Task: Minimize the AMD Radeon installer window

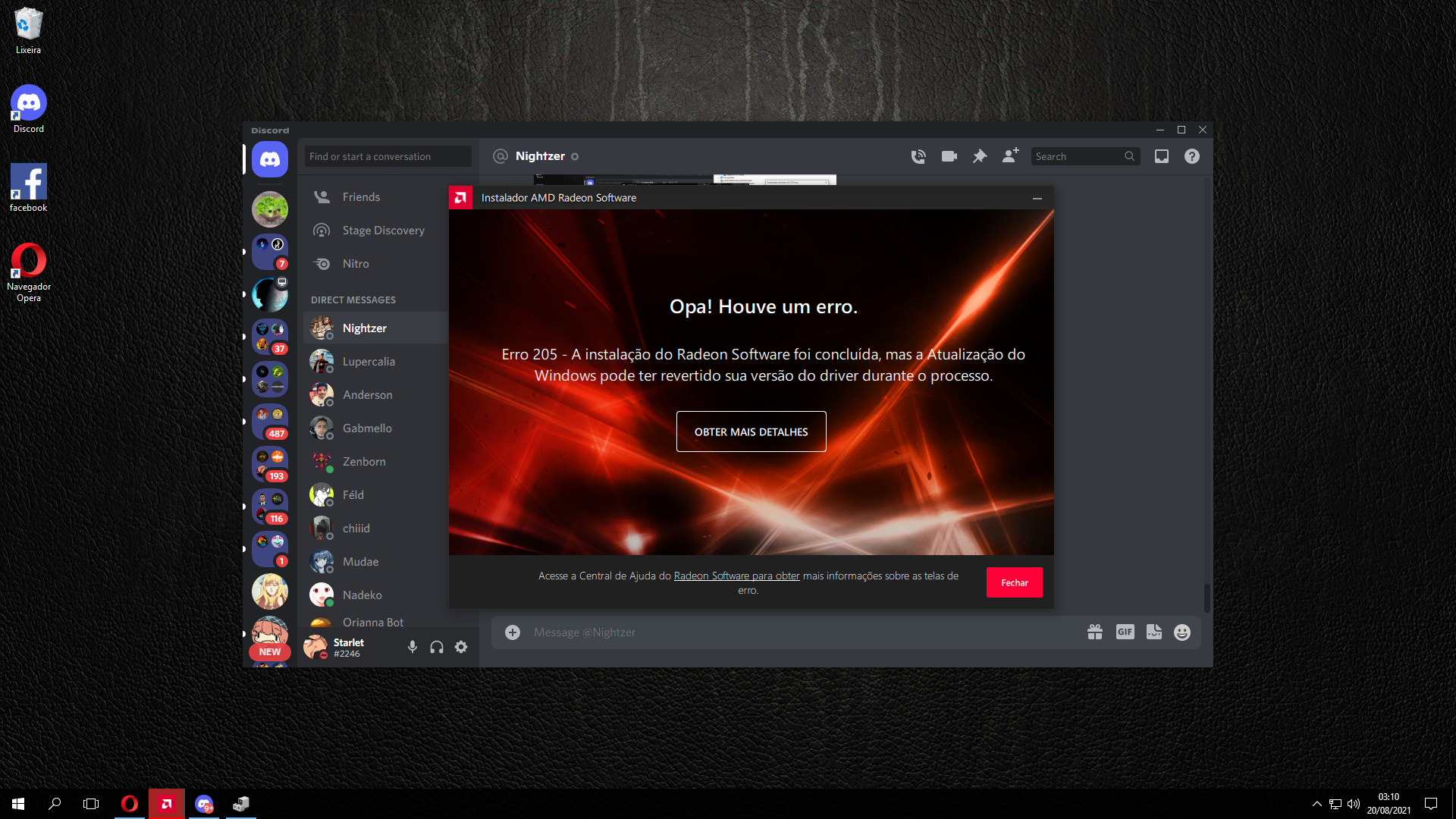Action: click(x=1037, y=198)
